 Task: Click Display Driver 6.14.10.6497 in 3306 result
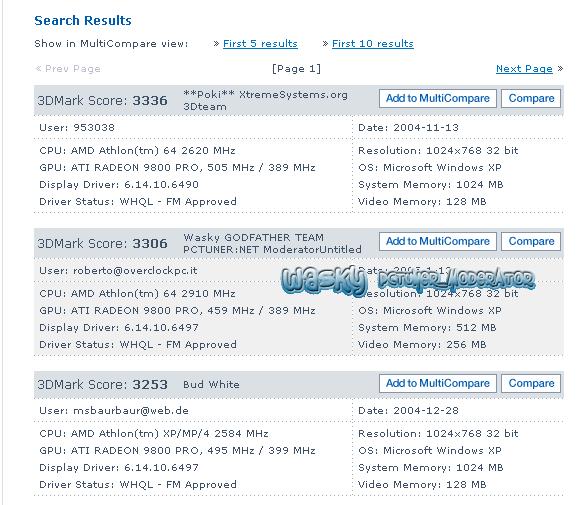pyautogui.click(x=119, y=327)
